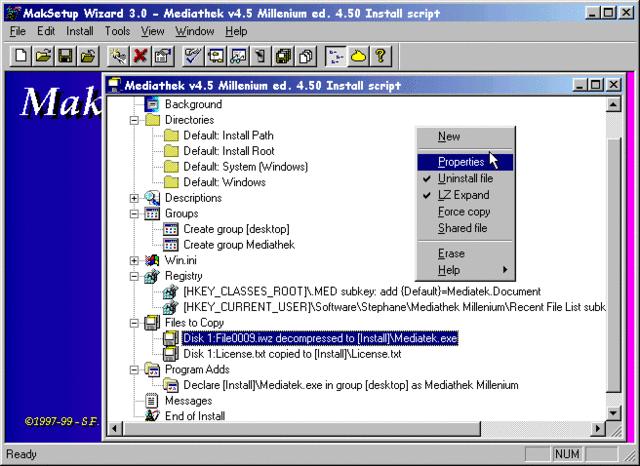The image size is (640, 466).
Task: Select Default: System (Windows) directory
Action: click(245, 167)
